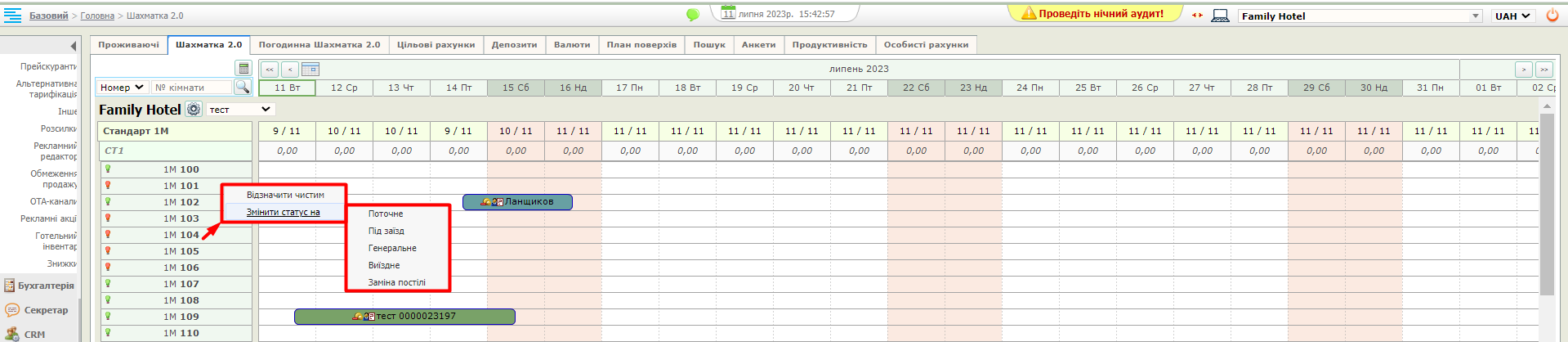Switch to the Депозити tab

[x=514, y=45]
